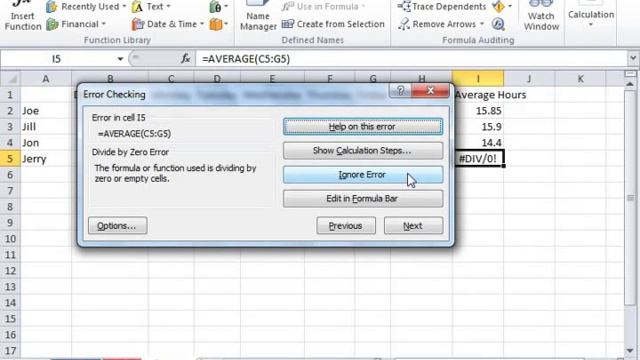Click the fx icon in formula bar
The height and width of the screenshot is (360, 640).
pos(186,59)
